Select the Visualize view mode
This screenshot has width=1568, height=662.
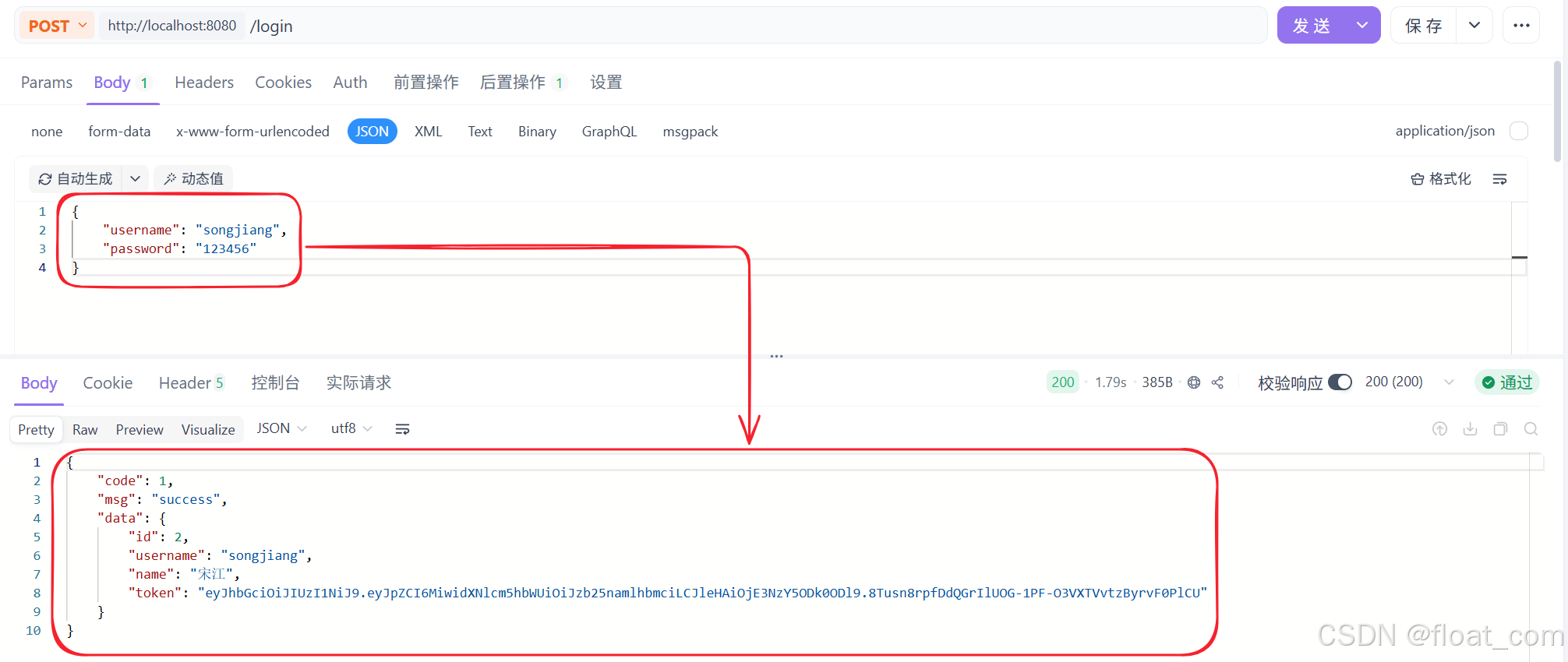pyautogui.click(x=208, y=430)
